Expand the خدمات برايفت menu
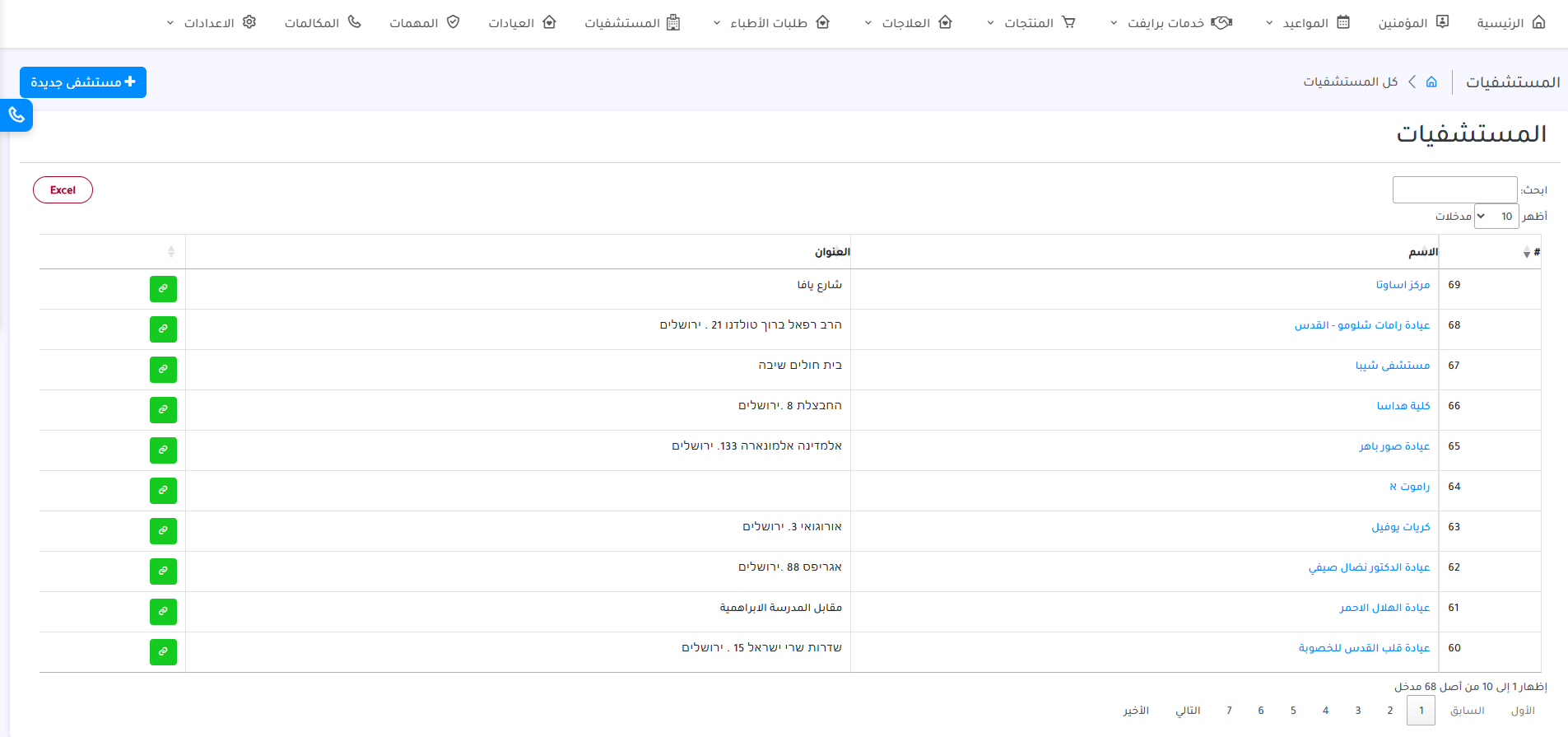This screenshot has height=737, width=1568. 1170,23
